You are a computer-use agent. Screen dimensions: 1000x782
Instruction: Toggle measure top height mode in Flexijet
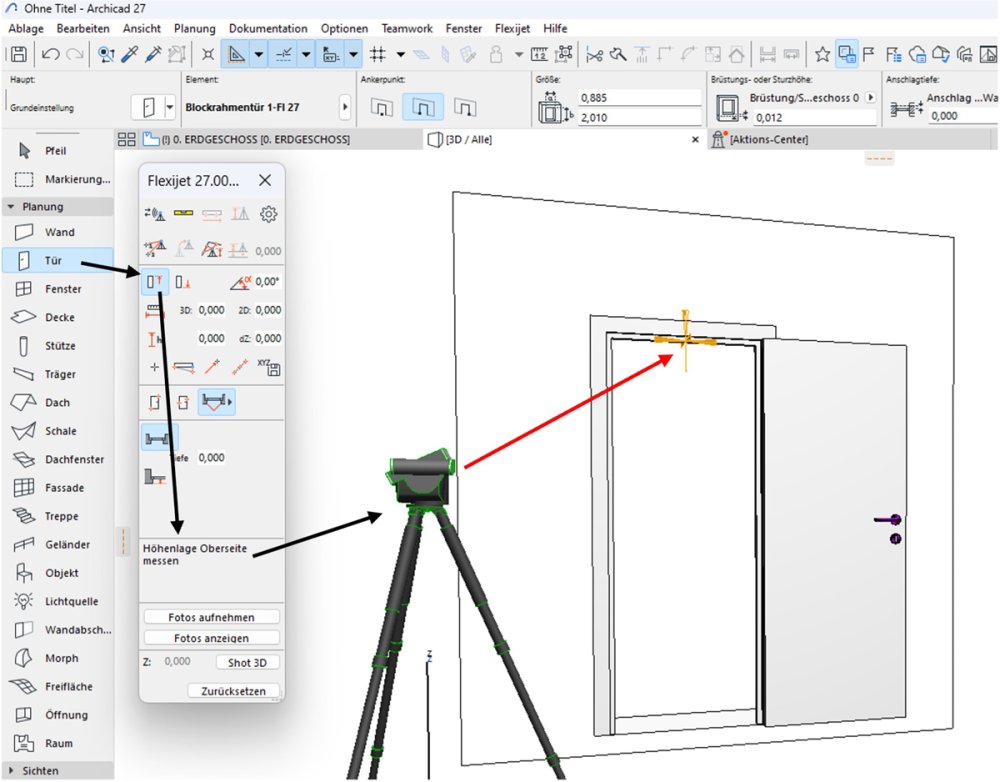[x=155, y=281]
